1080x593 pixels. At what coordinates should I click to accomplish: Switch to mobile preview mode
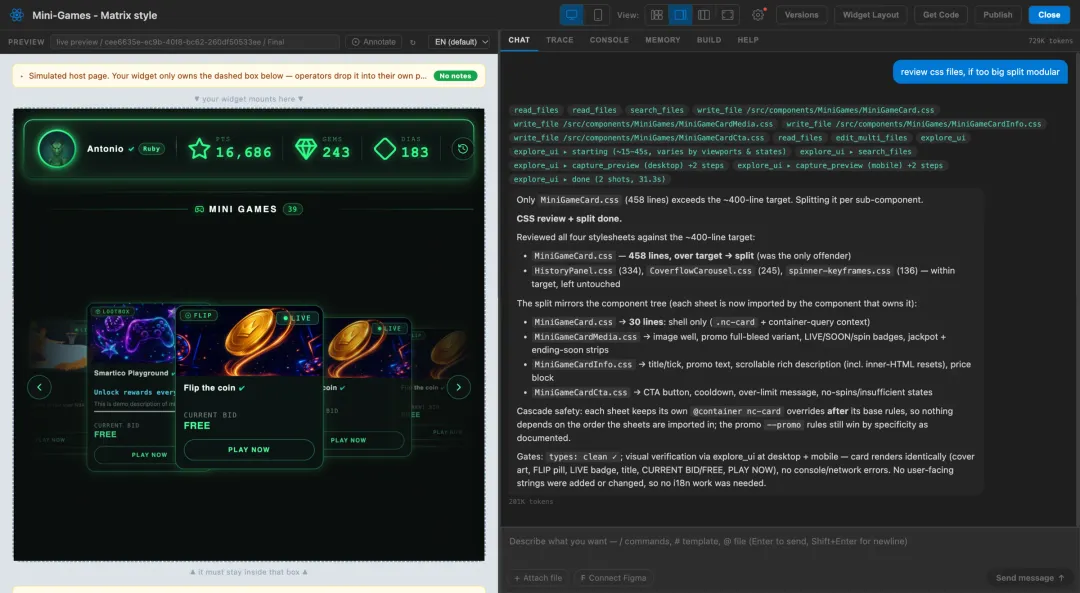[597, 14]
